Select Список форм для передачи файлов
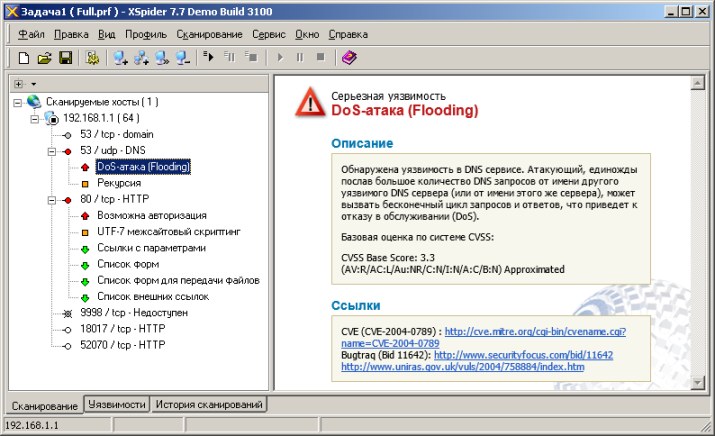 (178, 280)
